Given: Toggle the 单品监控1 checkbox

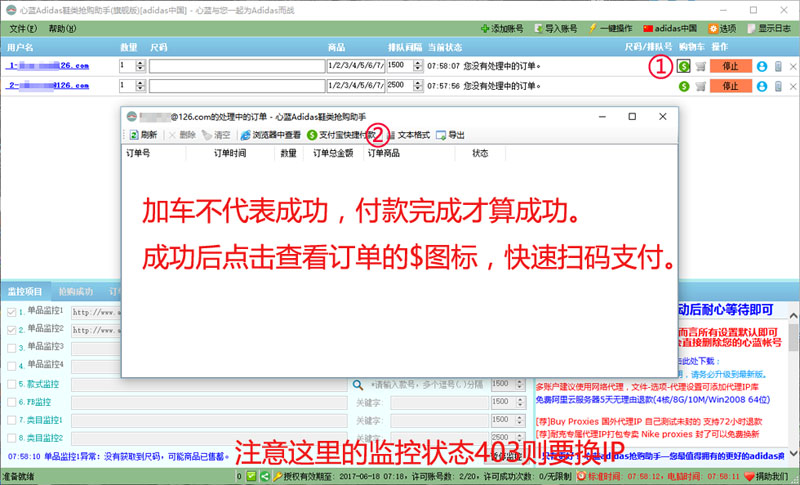Looking at the screenshot, I should click(11, 312).
